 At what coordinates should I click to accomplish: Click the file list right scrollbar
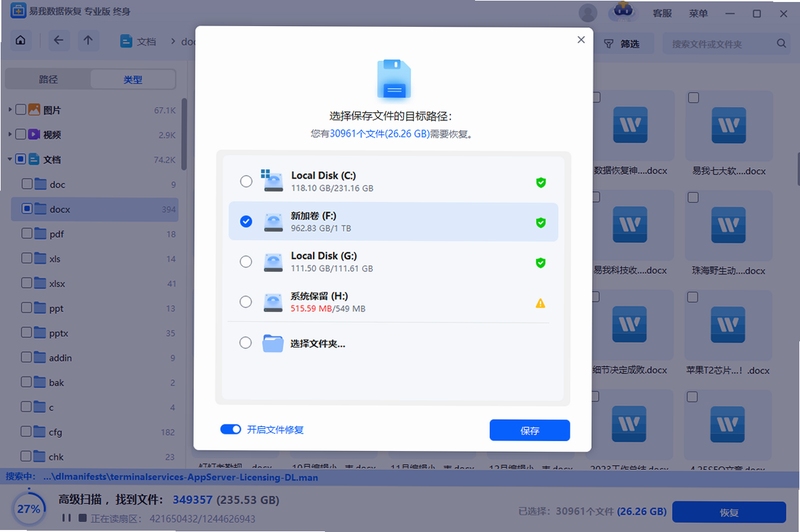pyautogui.click(x=798, y=168)
